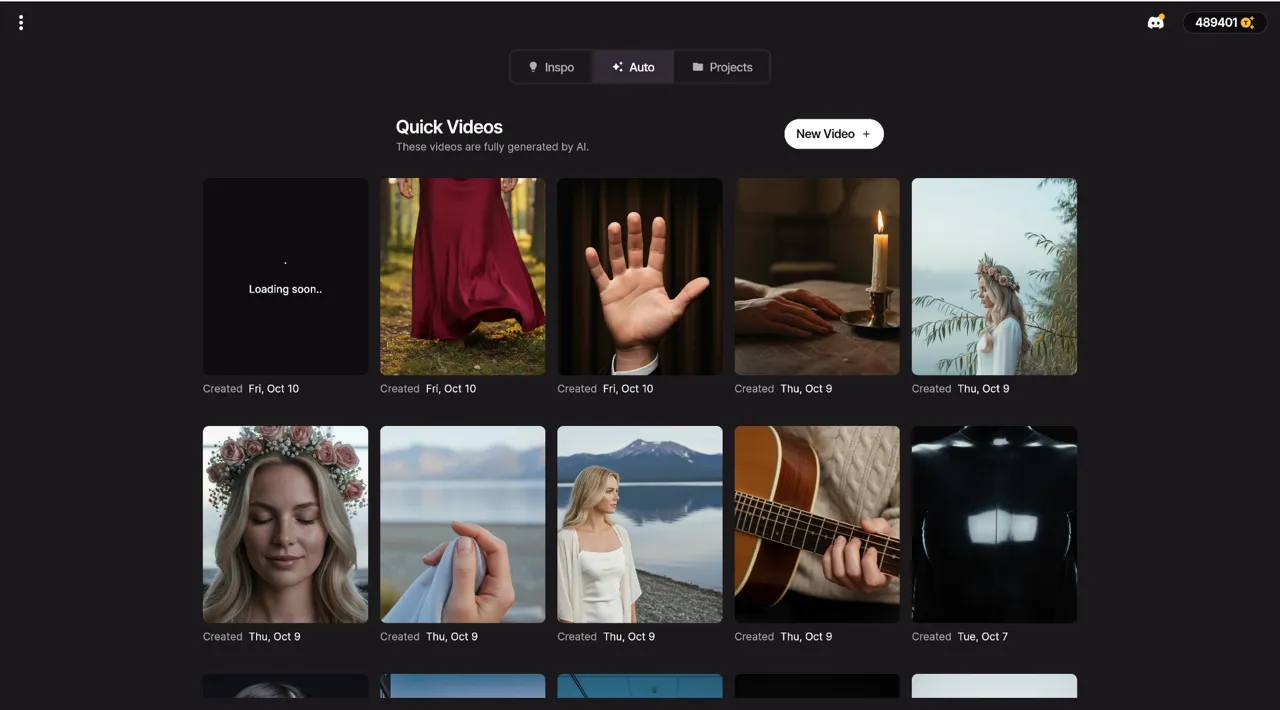
Task: Open the guitar playing video thumbnail
Action: tap(816, 524)
